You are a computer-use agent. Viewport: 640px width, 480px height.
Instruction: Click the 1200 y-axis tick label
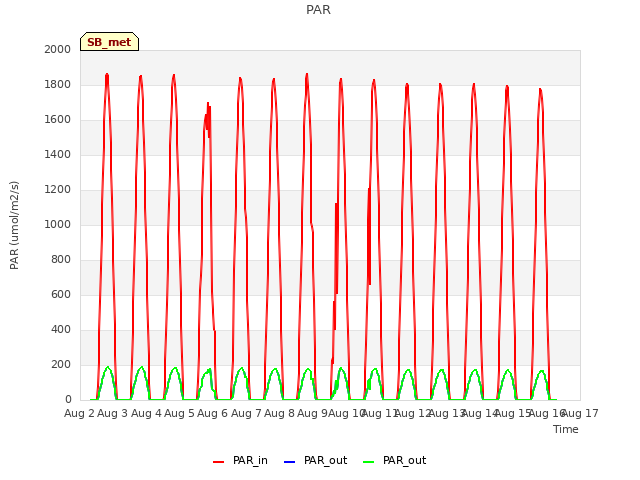(x=58, y=189)
